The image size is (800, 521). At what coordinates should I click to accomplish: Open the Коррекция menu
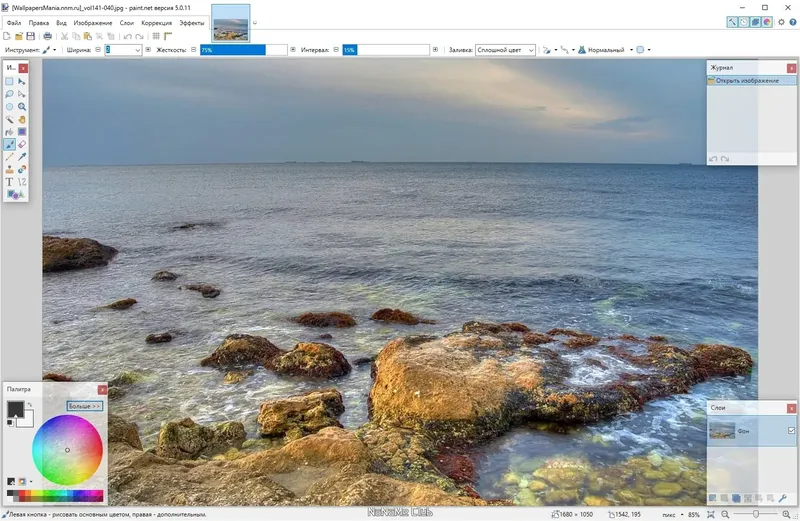pos(156,22)
